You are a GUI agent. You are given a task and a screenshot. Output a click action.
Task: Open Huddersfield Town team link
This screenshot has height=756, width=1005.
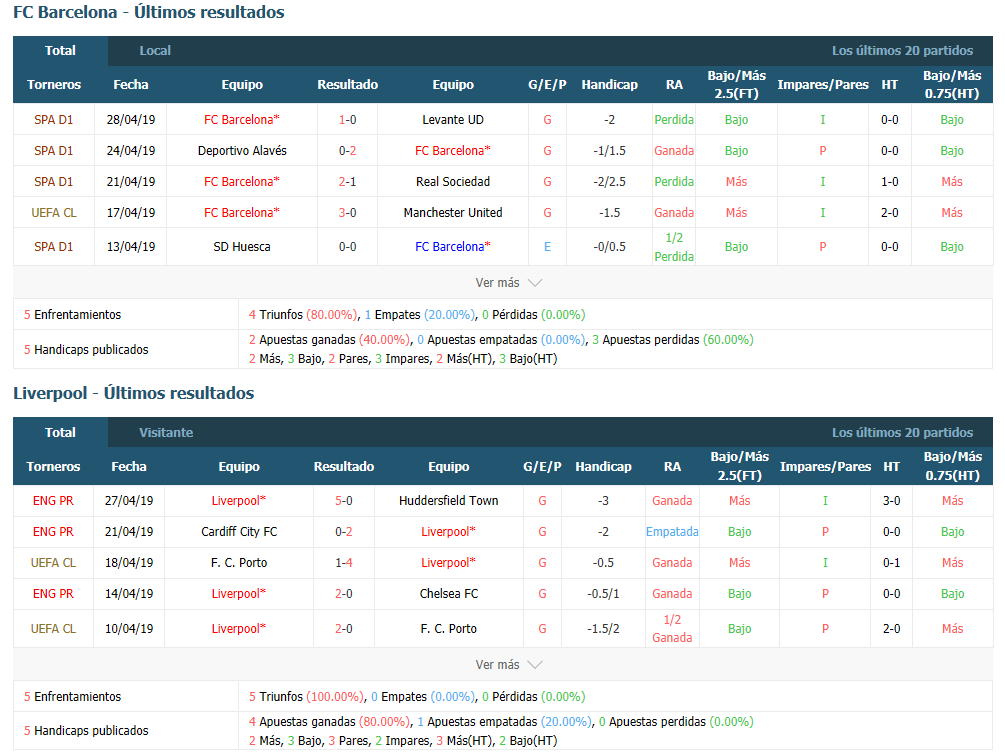tap(449, 501)
